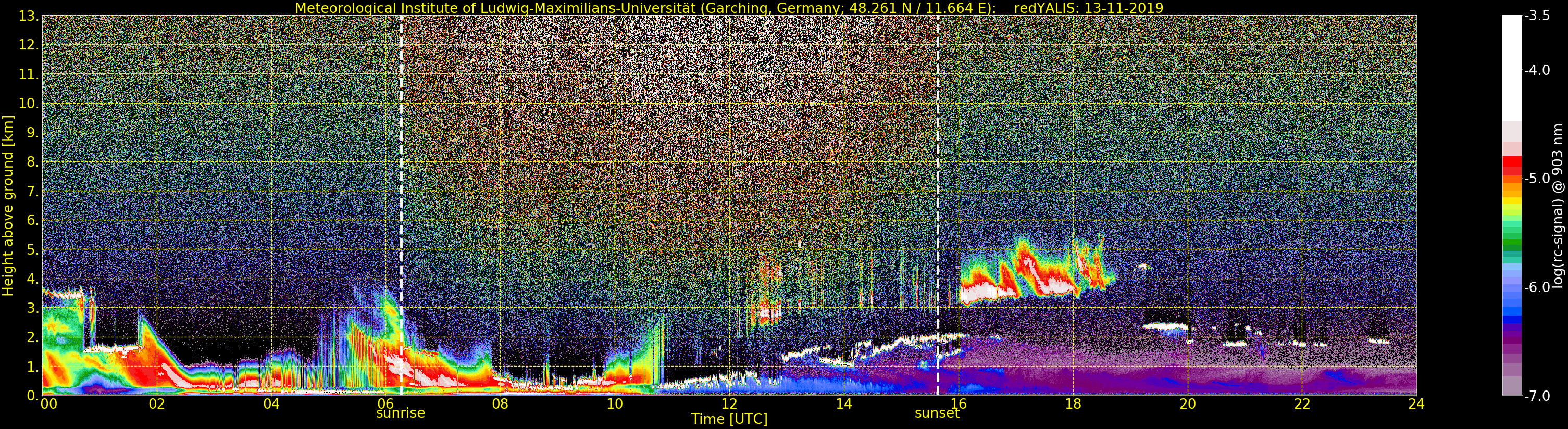Click the 8. km height tick label
The height and width of the screenshot is (429, 1568).
[x=32, y=162]
